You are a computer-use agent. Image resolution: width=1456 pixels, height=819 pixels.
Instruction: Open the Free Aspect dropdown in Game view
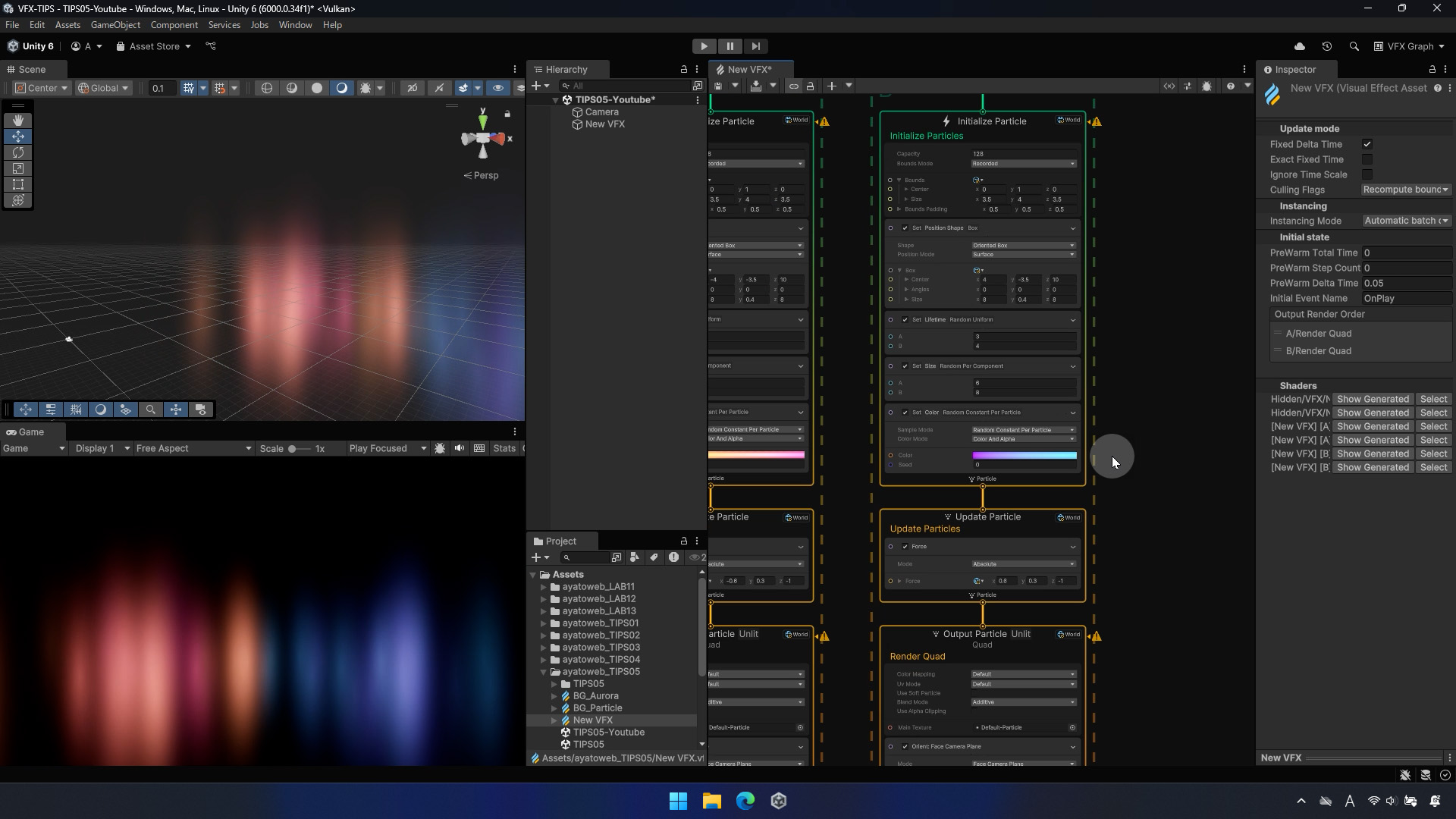pyautogui.click(x=193, y=449)
